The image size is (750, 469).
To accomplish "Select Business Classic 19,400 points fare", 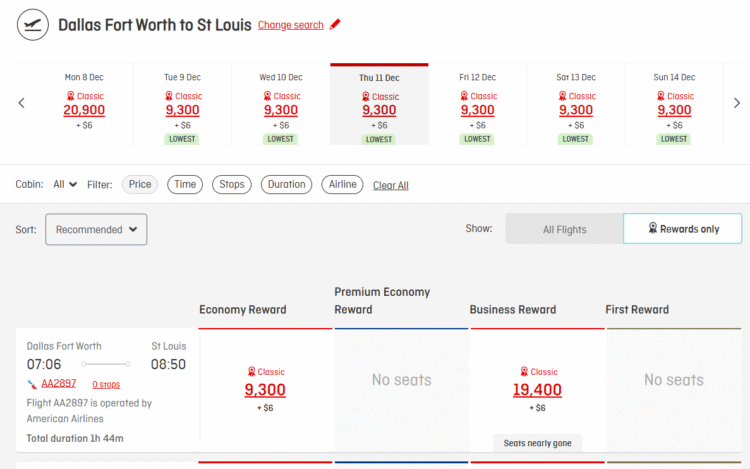I will [x=537, y=390].
